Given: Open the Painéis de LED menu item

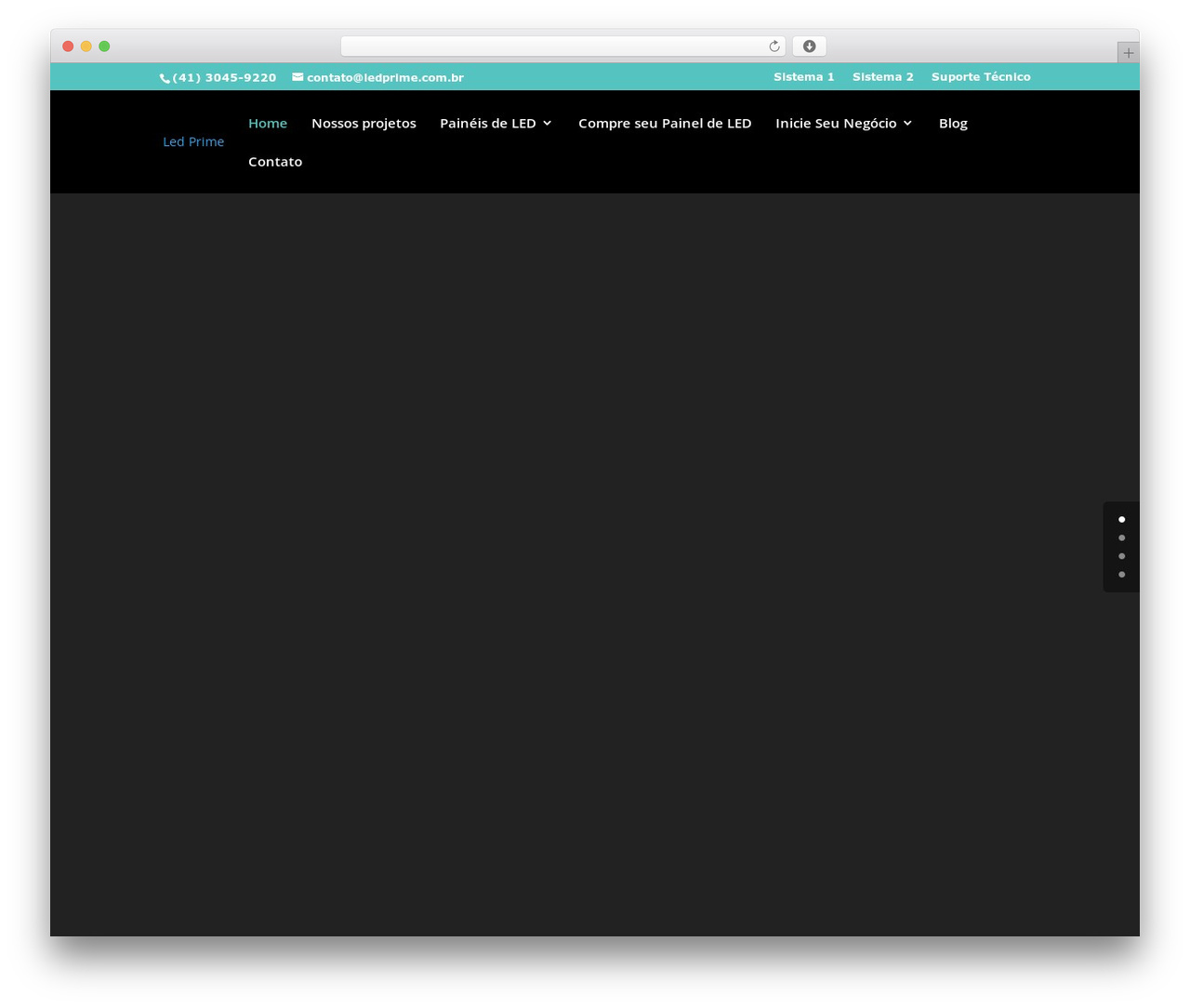Looking at the screenshot, I should (x=488, y=124).
